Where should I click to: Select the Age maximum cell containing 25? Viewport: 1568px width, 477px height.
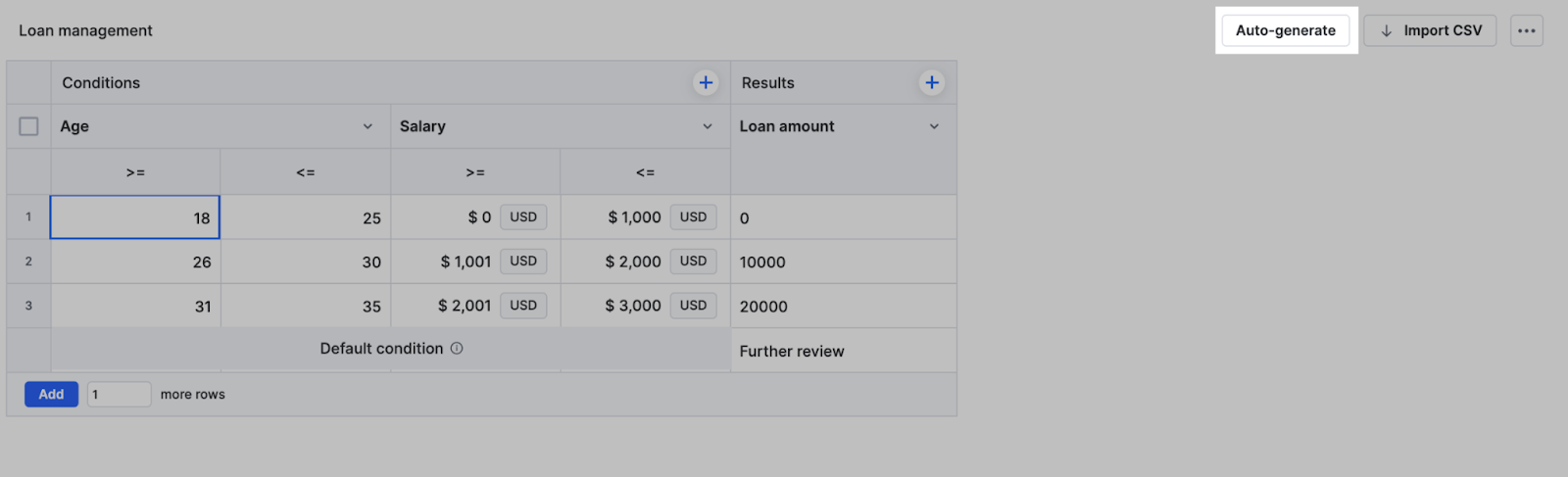click(306, 217)
